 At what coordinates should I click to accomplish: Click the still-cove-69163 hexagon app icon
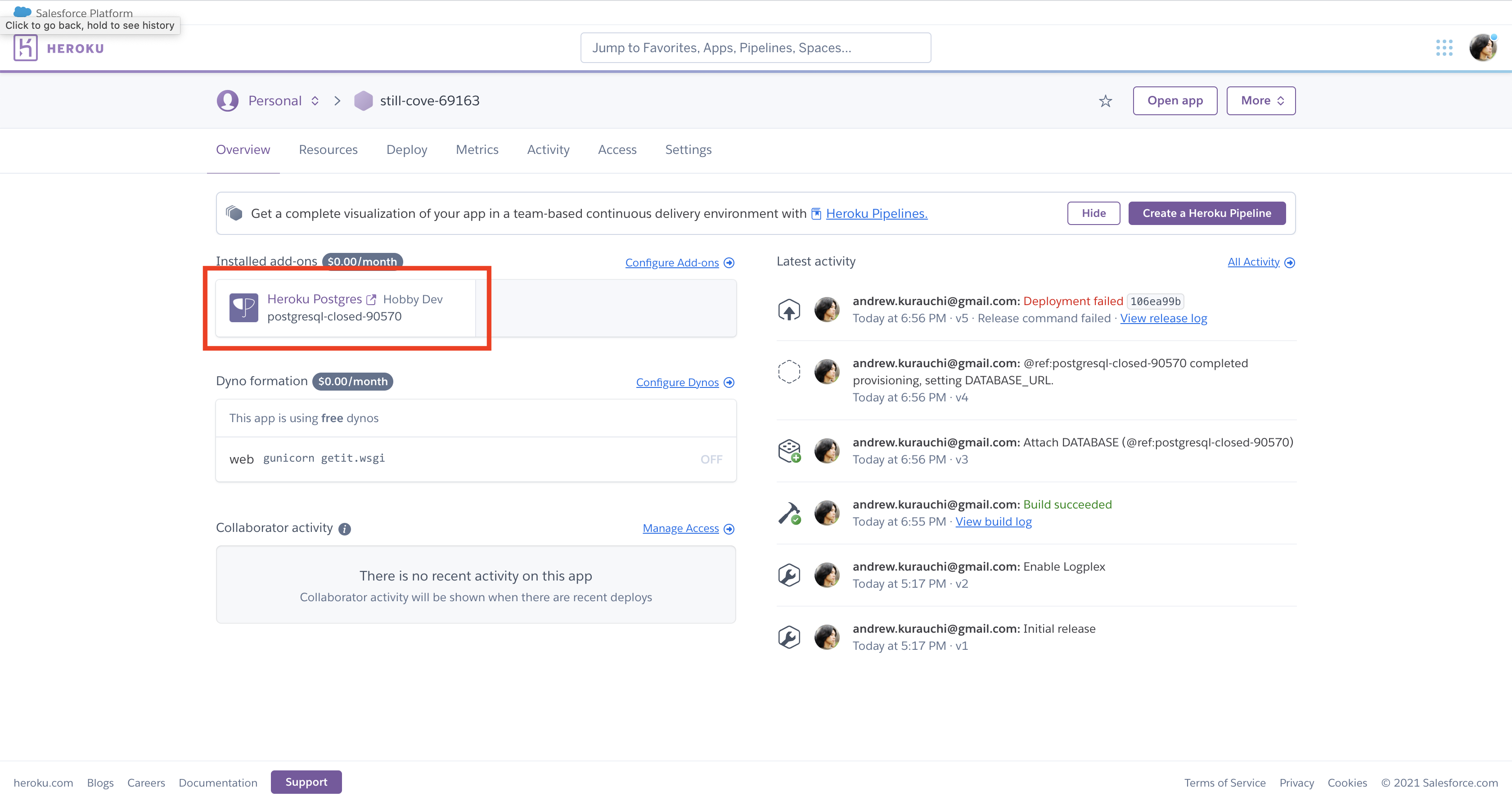[x=363, y=101]
